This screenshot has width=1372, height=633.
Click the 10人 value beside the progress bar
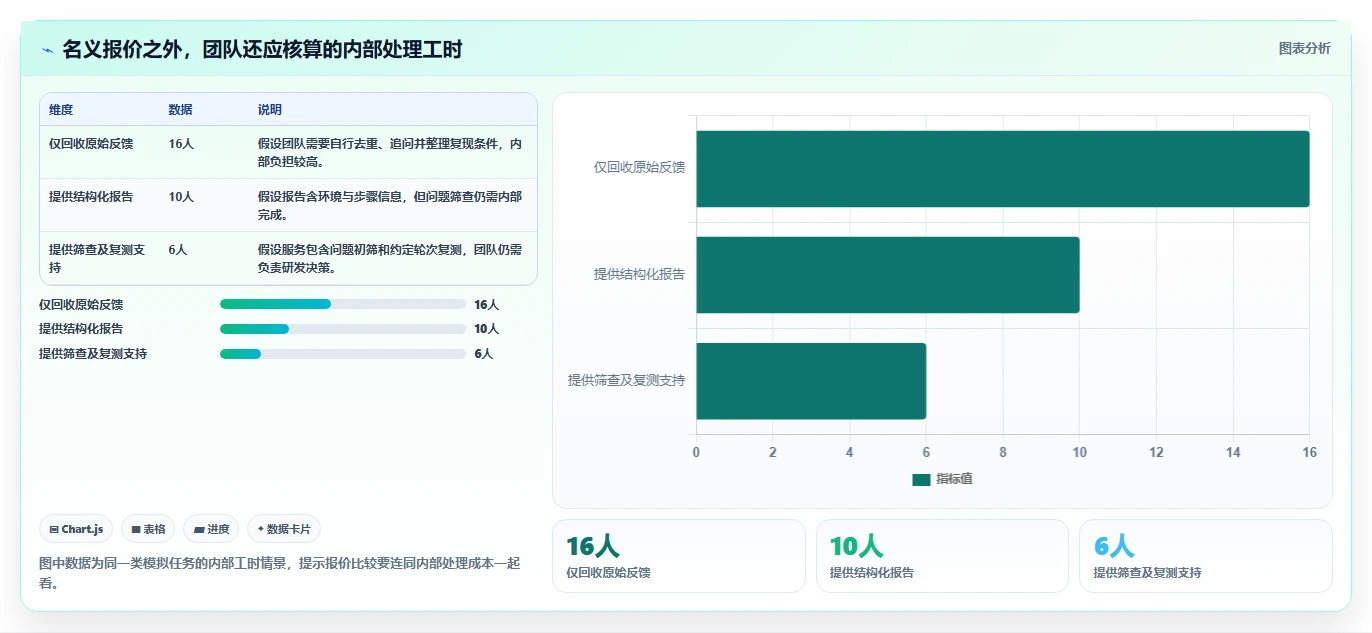coord(486,328)
